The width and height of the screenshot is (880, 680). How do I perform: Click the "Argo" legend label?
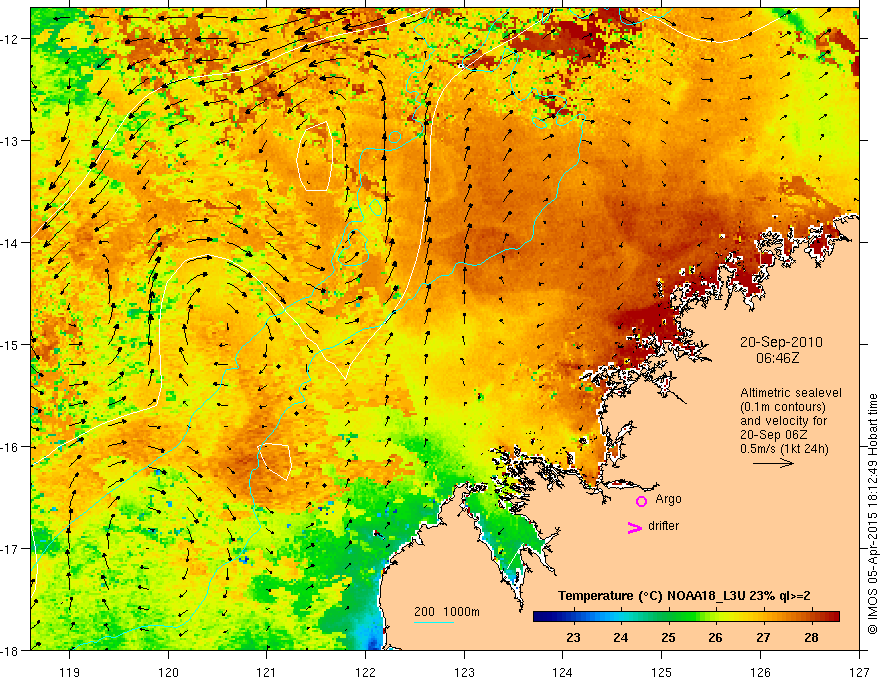pyautogui.click(x=668, y=499)
